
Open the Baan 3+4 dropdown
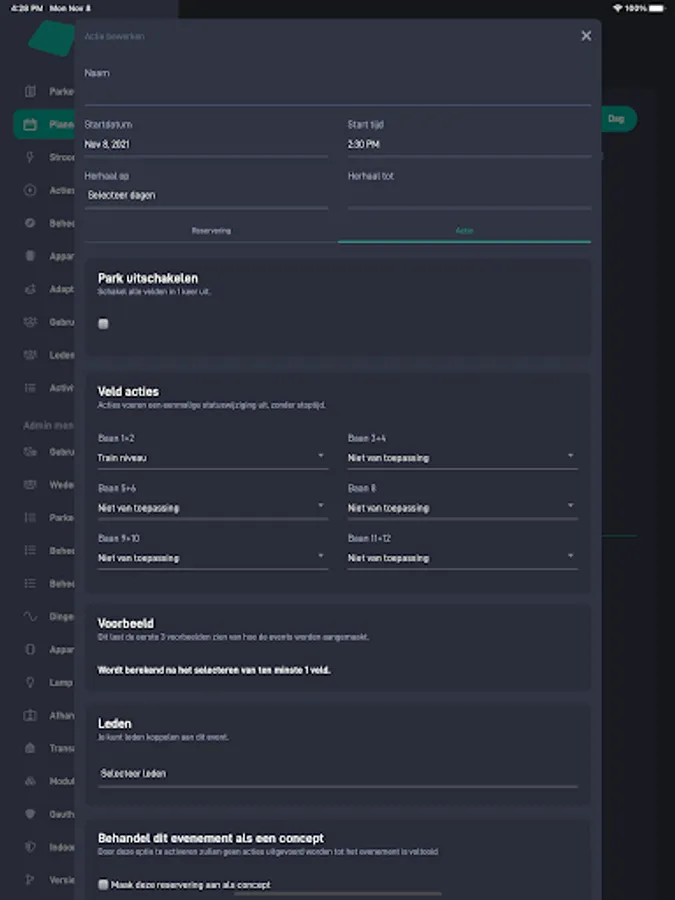(x=462, y=457)
